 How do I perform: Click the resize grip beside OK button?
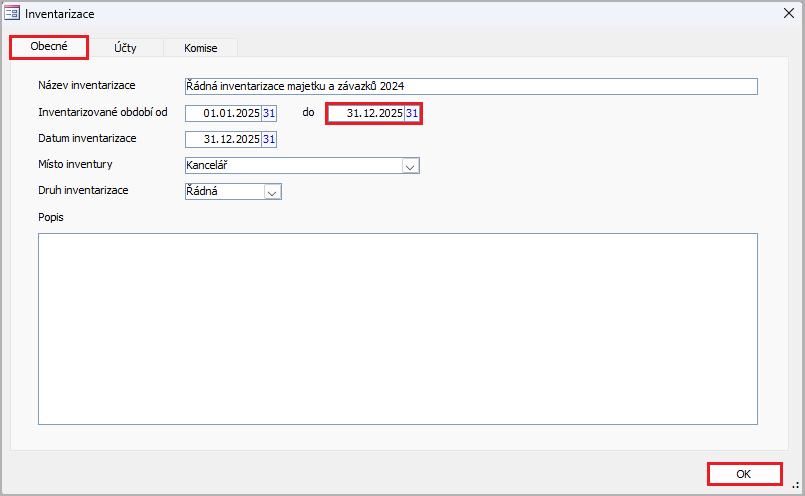coord(796,485)
